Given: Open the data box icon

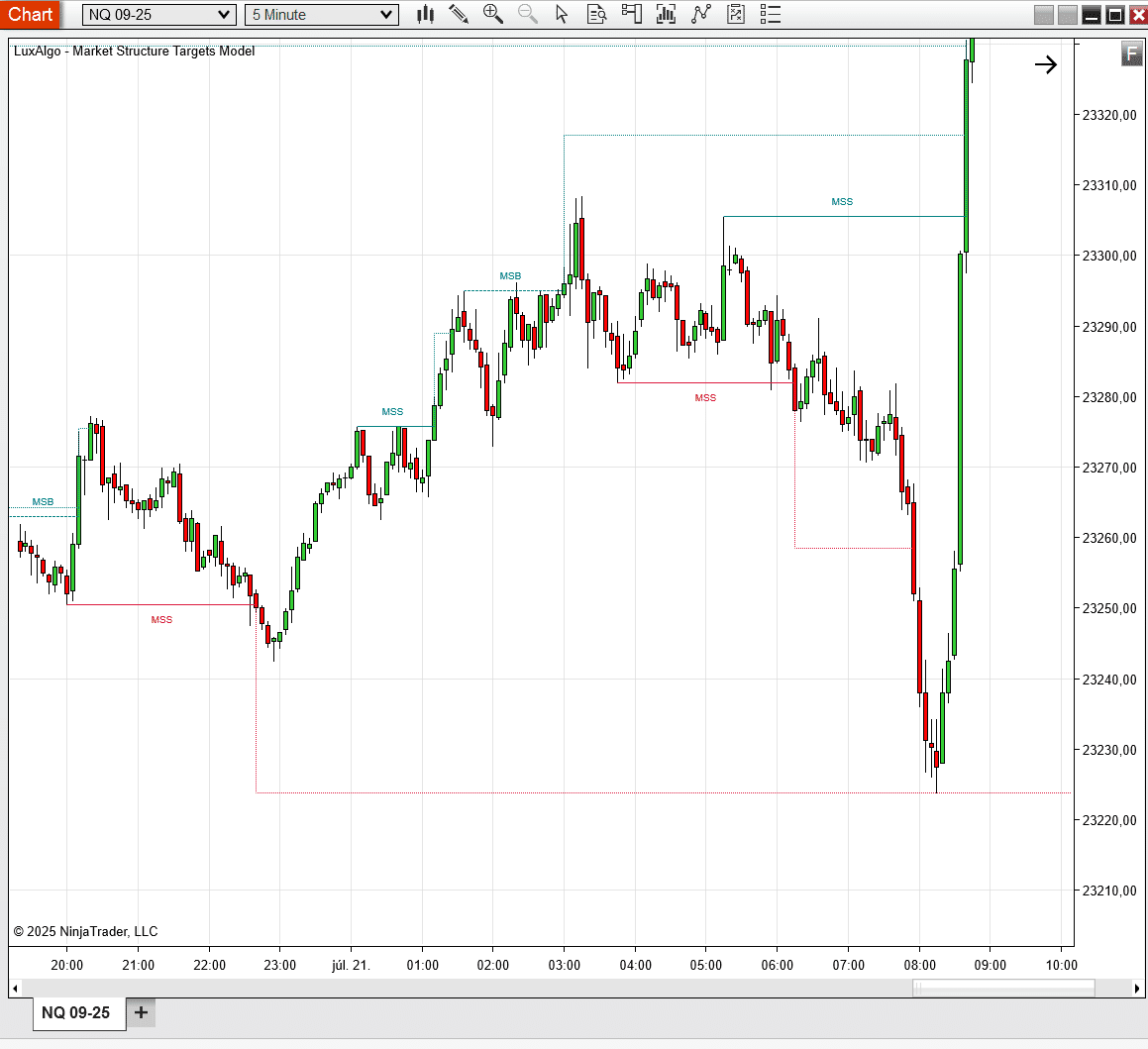Looking at the screenshot, I should 596,14.
